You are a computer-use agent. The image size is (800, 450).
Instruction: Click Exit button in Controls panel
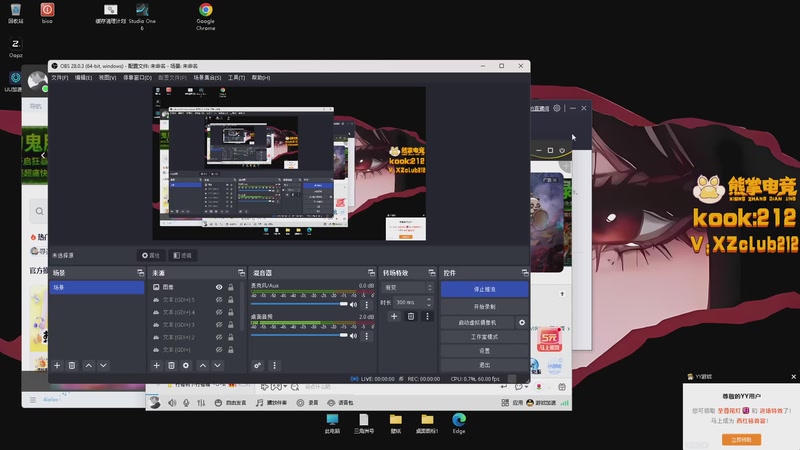pos(484,365)
